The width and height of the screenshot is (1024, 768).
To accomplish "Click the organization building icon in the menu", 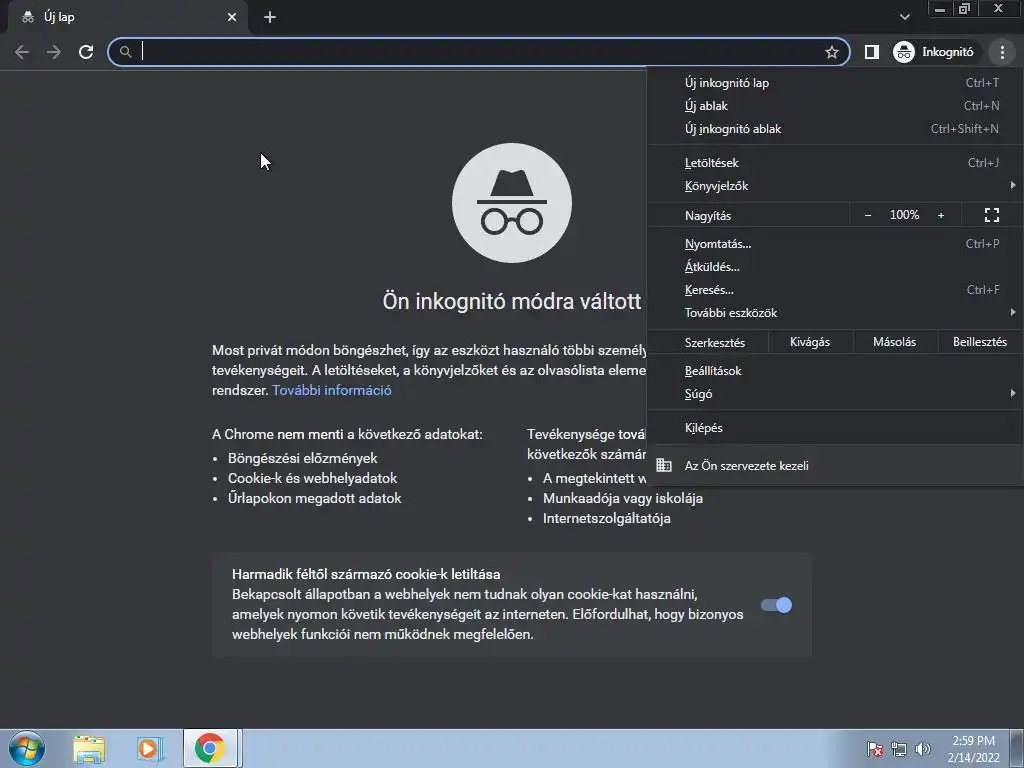I will click(664, 465).
